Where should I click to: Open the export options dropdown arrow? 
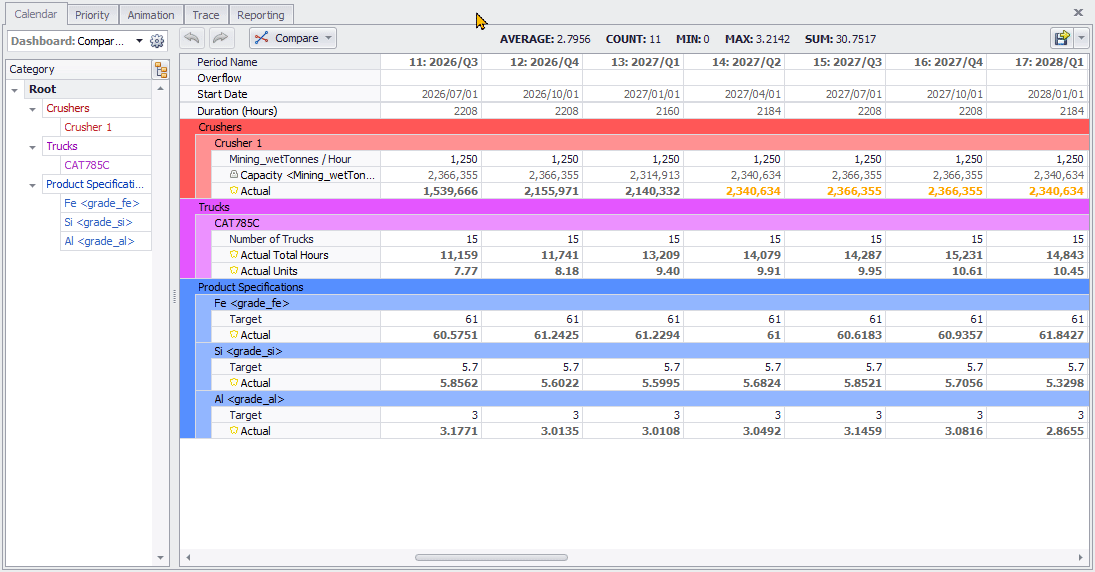(x=1083, y=38)
